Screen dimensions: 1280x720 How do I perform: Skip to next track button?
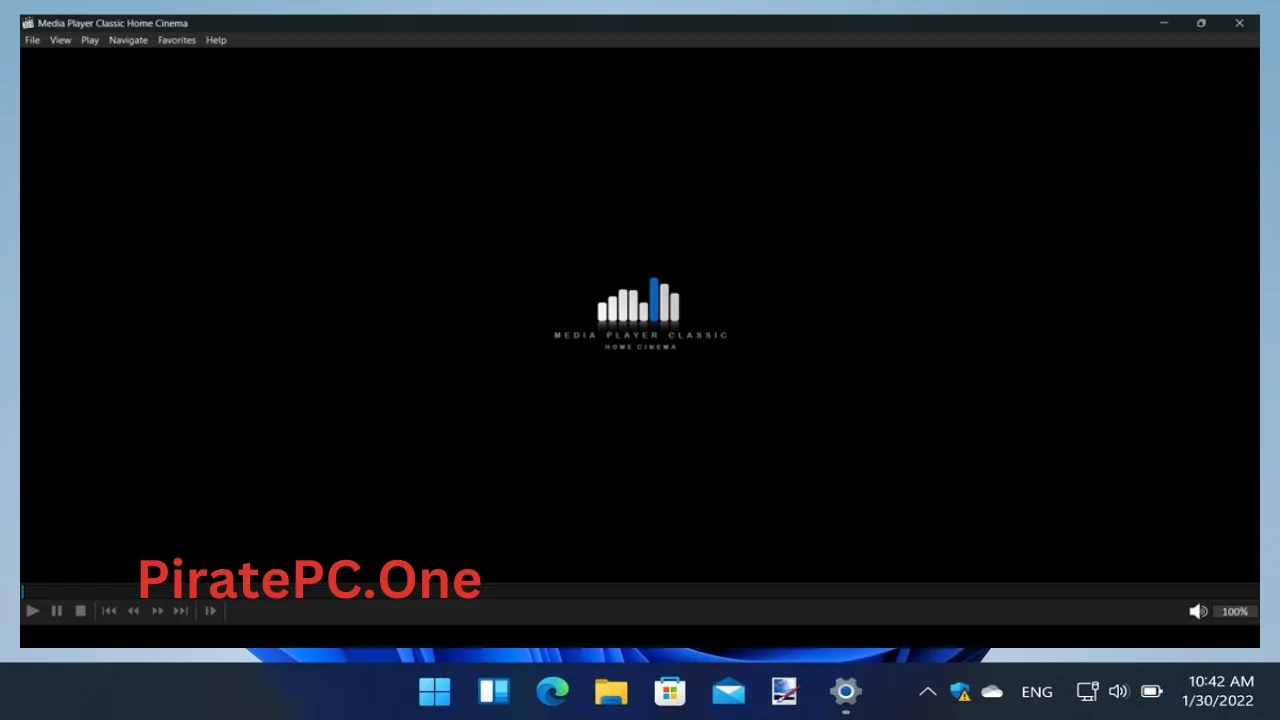[x=181, y=611]
